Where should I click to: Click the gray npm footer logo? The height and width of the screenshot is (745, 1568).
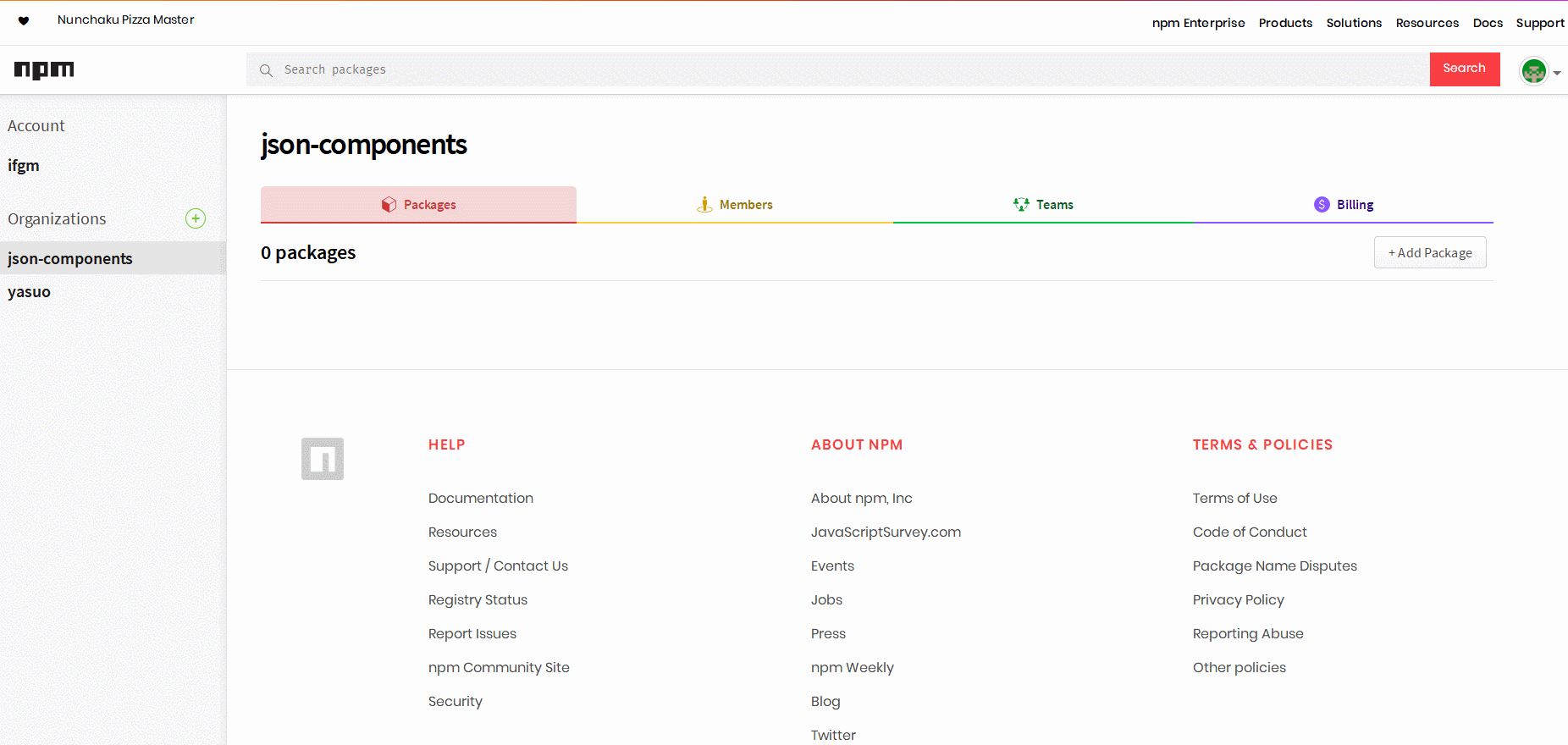click(x=323, y=459)
